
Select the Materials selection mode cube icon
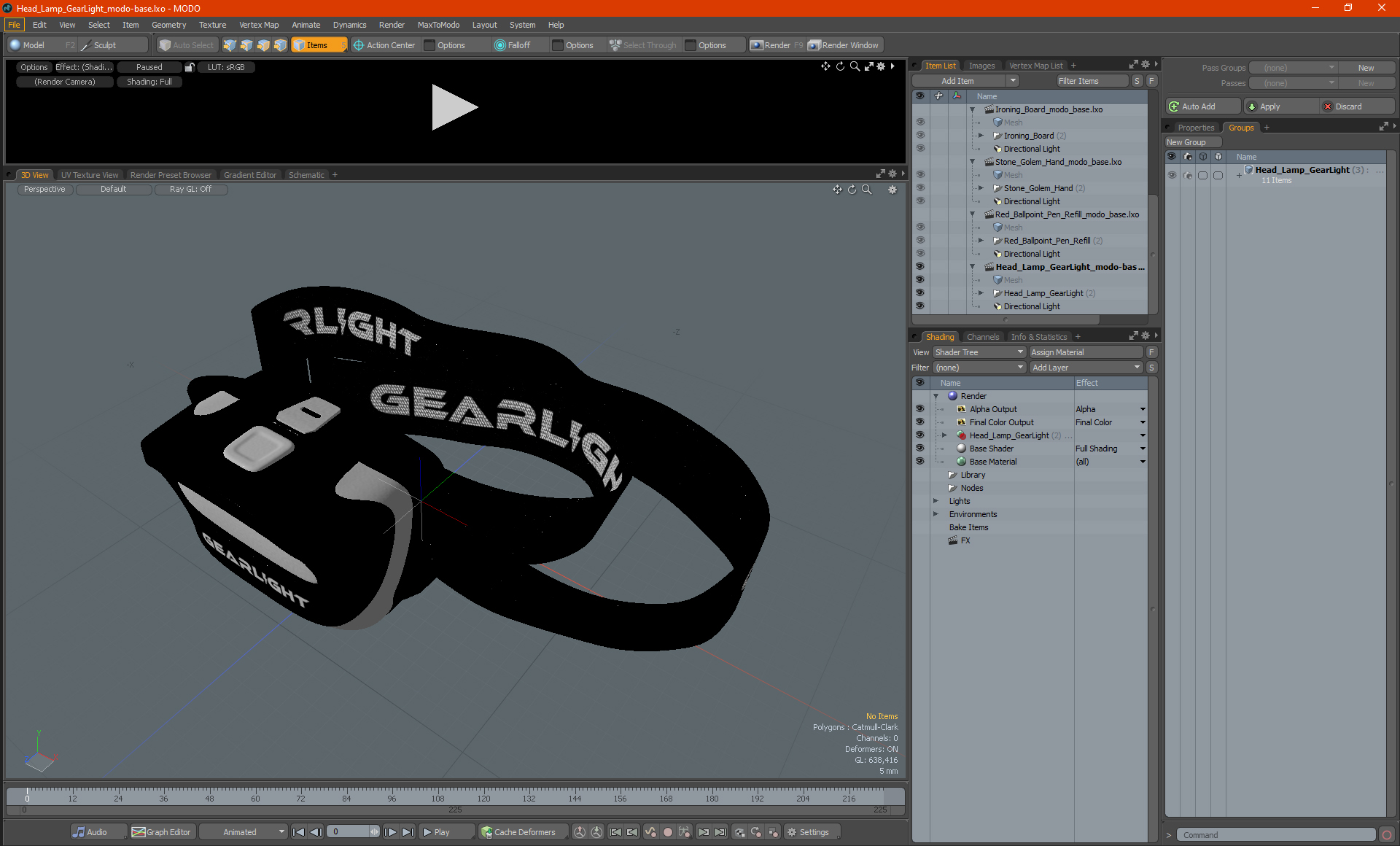click(280, 45)
